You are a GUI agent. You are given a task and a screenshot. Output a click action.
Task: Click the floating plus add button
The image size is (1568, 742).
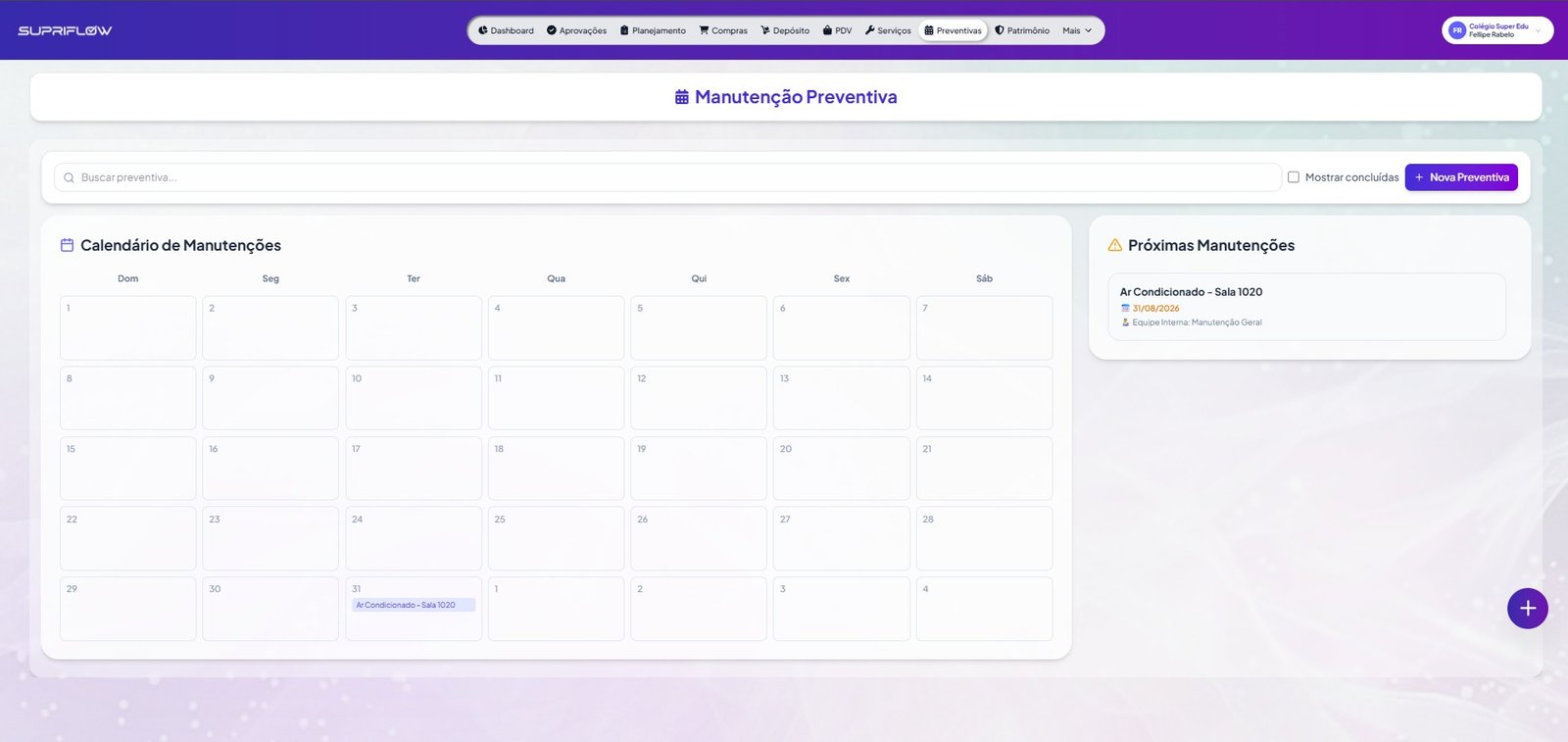1528,609
